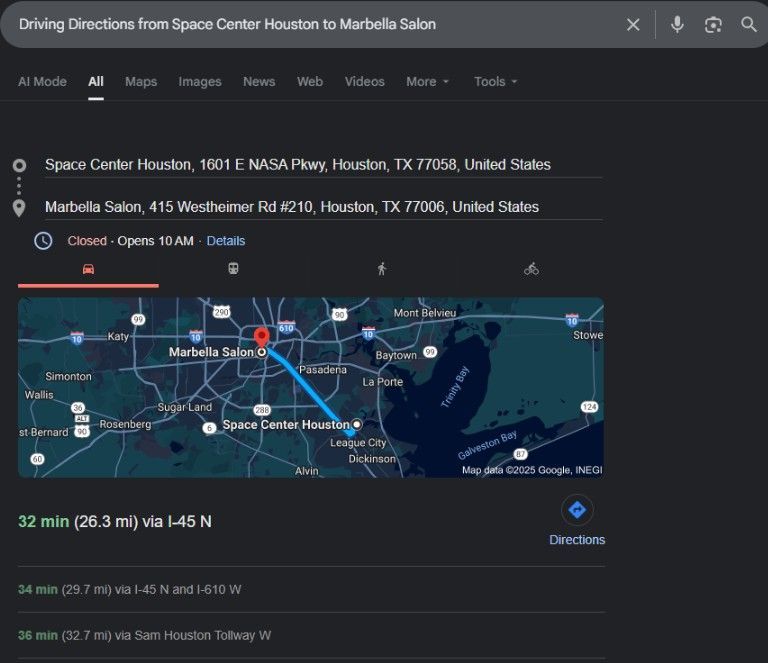Click the 'Trinity Bay' label on the map
The width and height of the screenshot is (768, 663).
[455, 387]
